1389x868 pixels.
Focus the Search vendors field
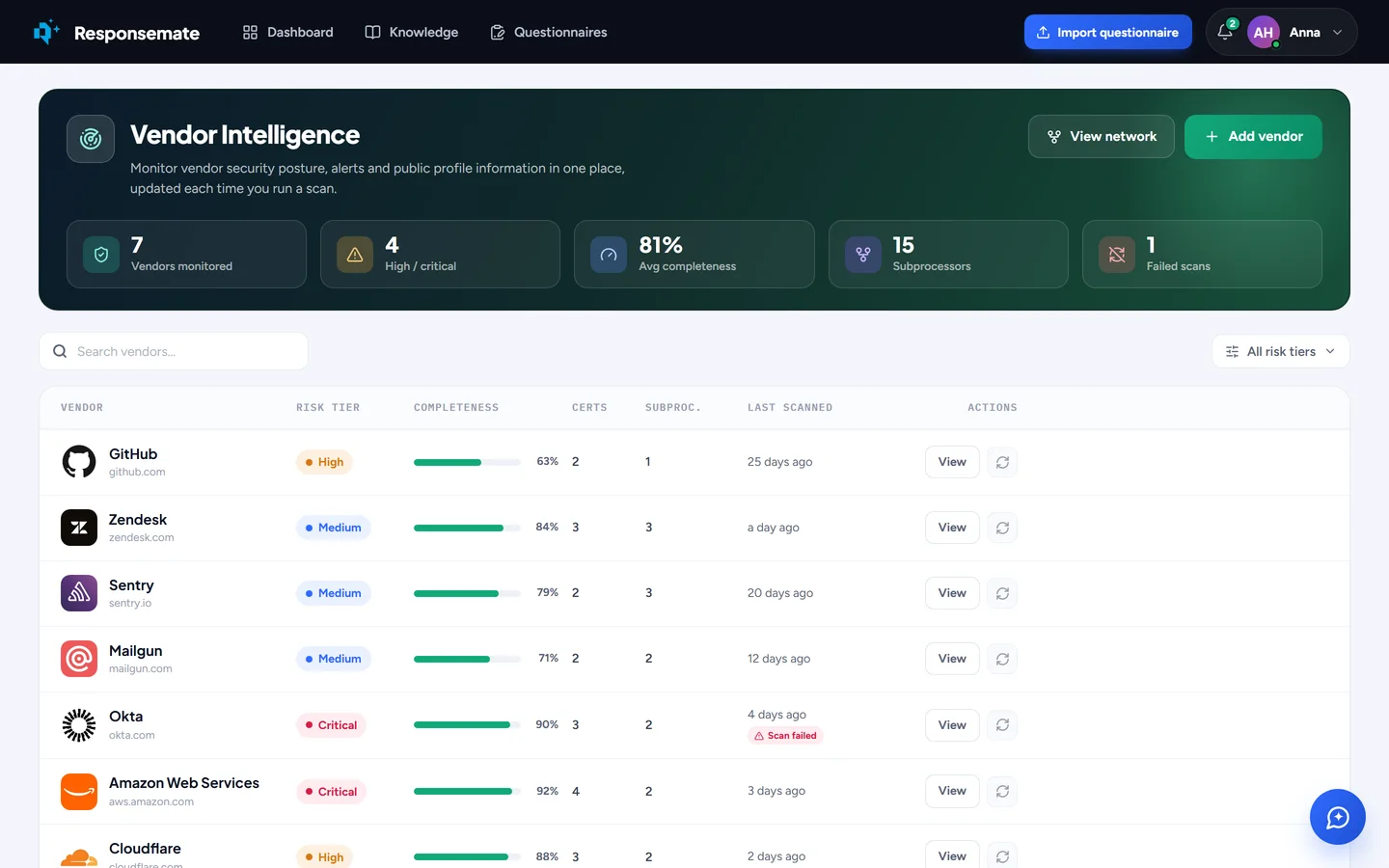[x=174, y=351]
